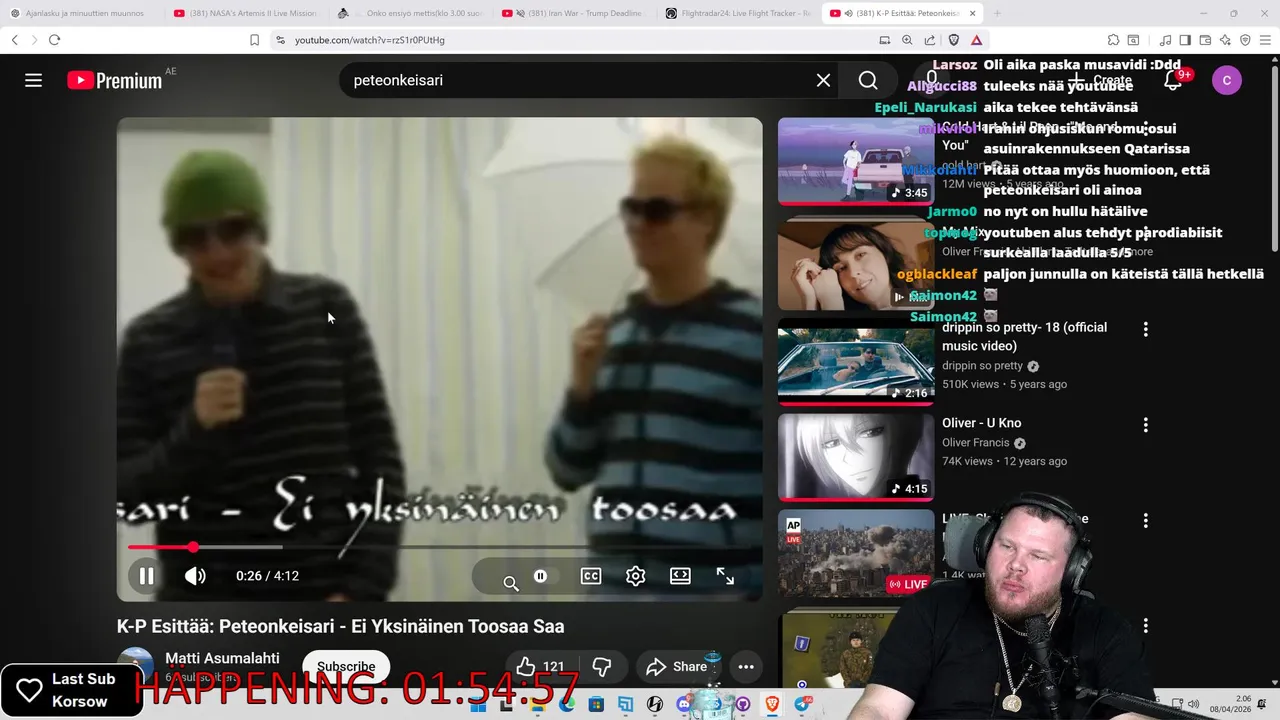
Task: Open Brave Shields lion icon
Action: click(953, 40)
